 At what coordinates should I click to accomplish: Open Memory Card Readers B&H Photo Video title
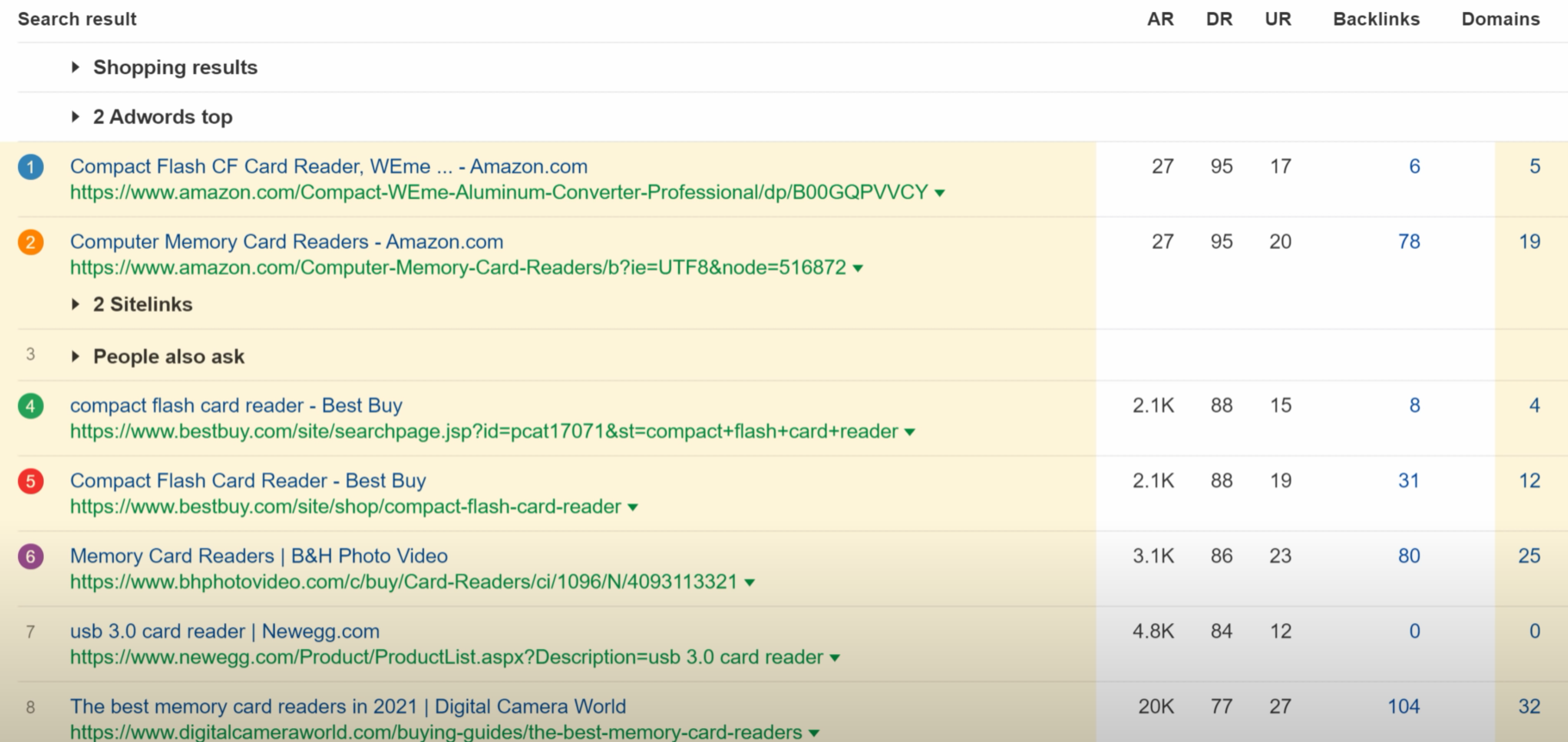[258, 556]
